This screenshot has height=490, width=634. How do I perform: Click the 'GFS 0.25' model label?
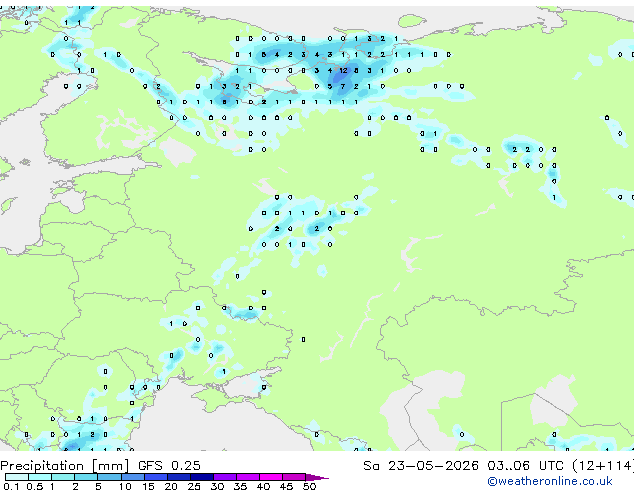(169, 465)
